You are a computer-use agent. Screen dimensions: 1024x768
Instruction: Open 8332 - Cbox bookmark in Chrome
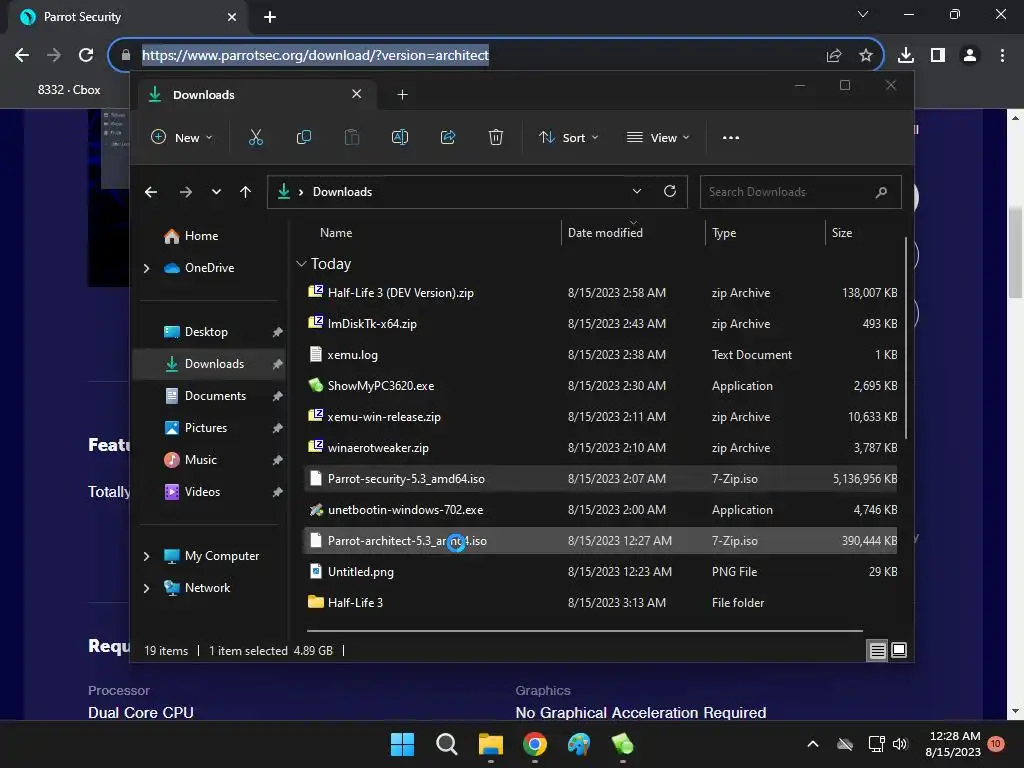click(x=69, y=89)
